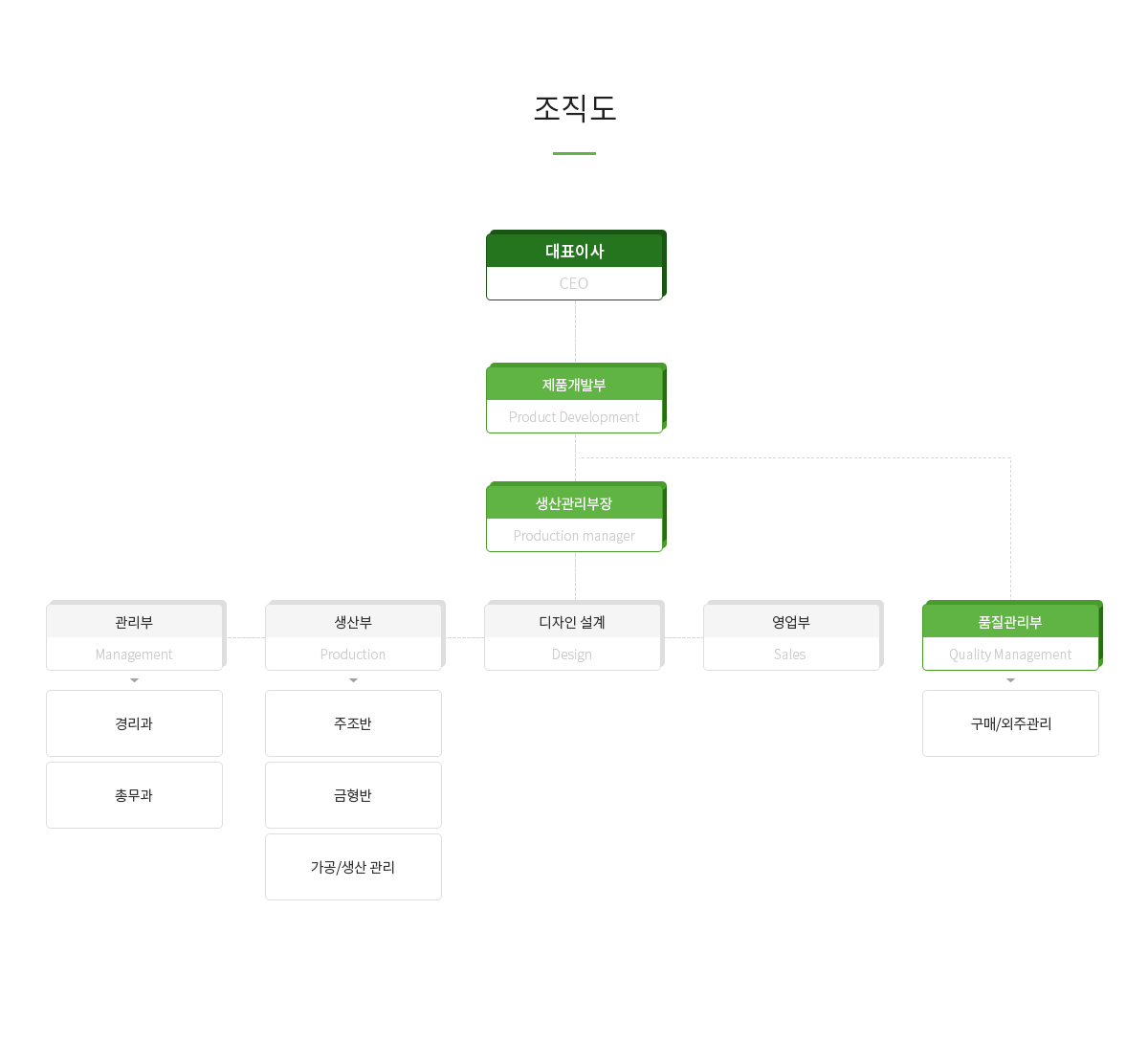Click the 경리과 sub-department box
Image resolution: width=1148 pixels, height=1043 pixels.
coord(134,723)
